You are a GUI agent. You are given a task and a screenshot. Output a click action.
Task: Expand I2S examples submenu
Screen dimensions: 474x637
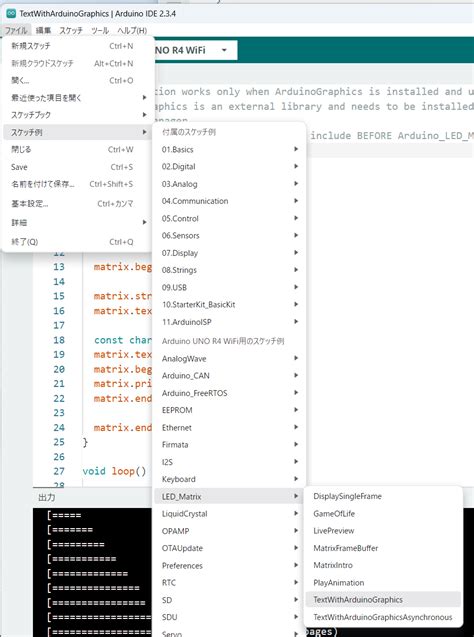tap(229, 462)
